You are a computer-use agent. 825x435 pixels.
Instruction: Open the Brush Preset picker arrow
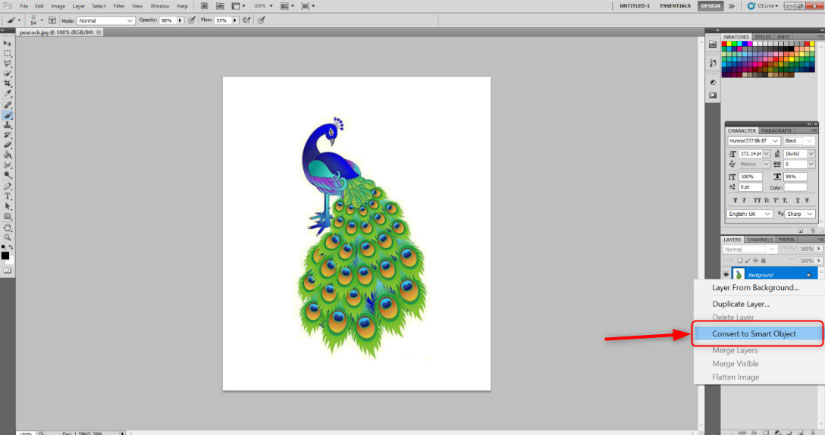42,21
